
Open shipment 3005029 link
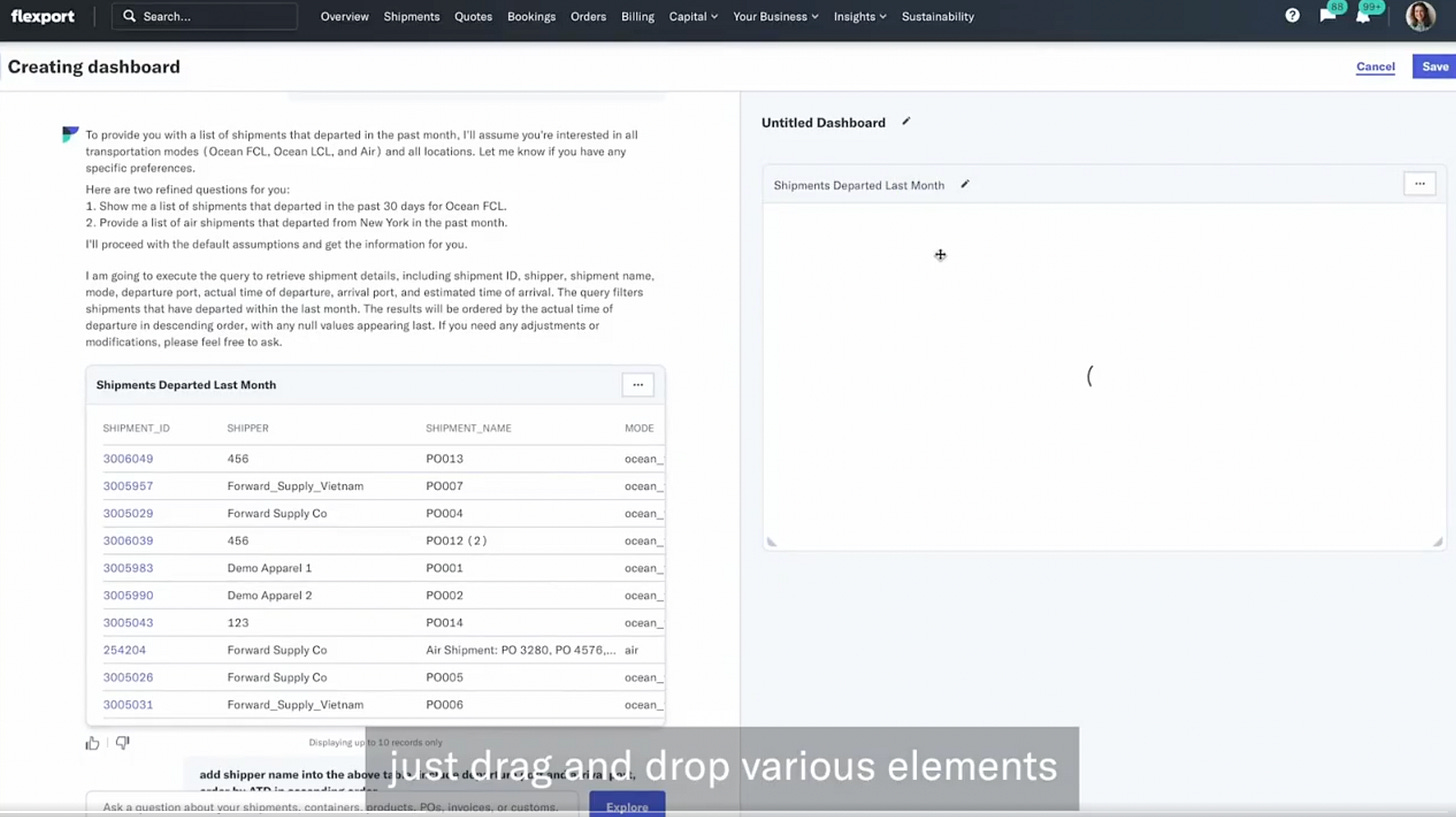128,513
